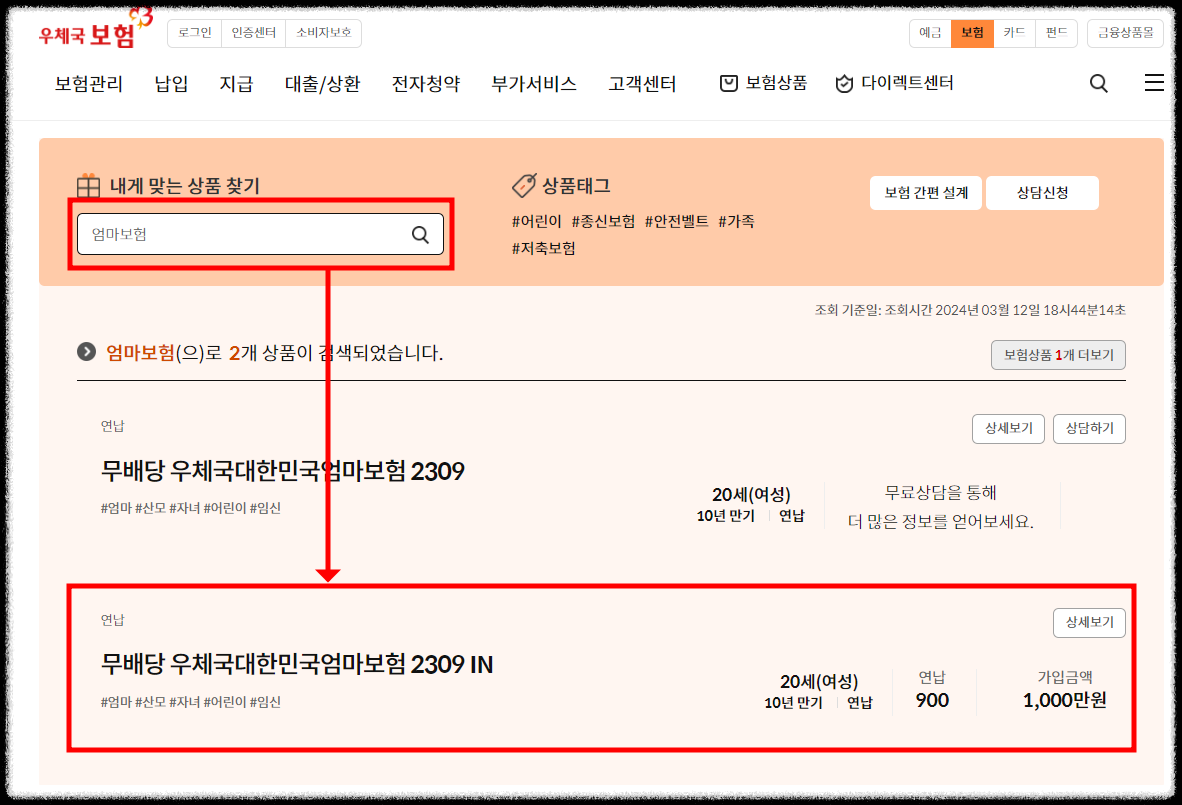Open product title 무배당 우체국대한민국엄마보험 2309 IN

pyautogui.click(x=297, y=665)
